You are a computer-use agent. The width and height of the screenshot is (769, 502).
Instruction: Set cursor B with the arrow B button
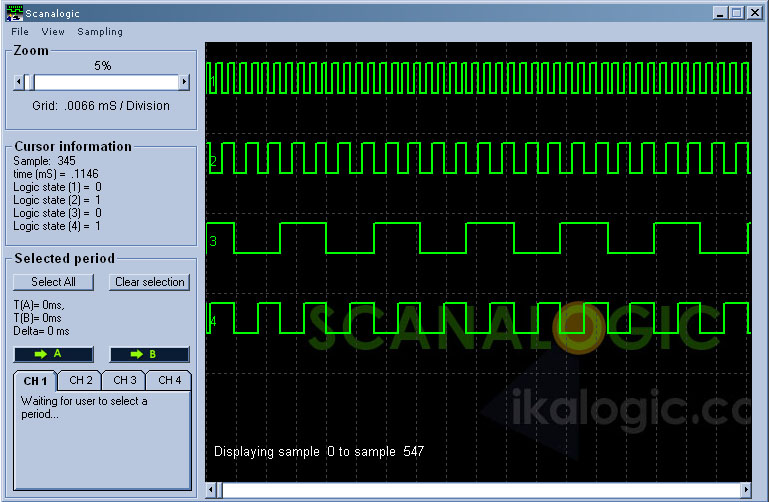point(150,354)
